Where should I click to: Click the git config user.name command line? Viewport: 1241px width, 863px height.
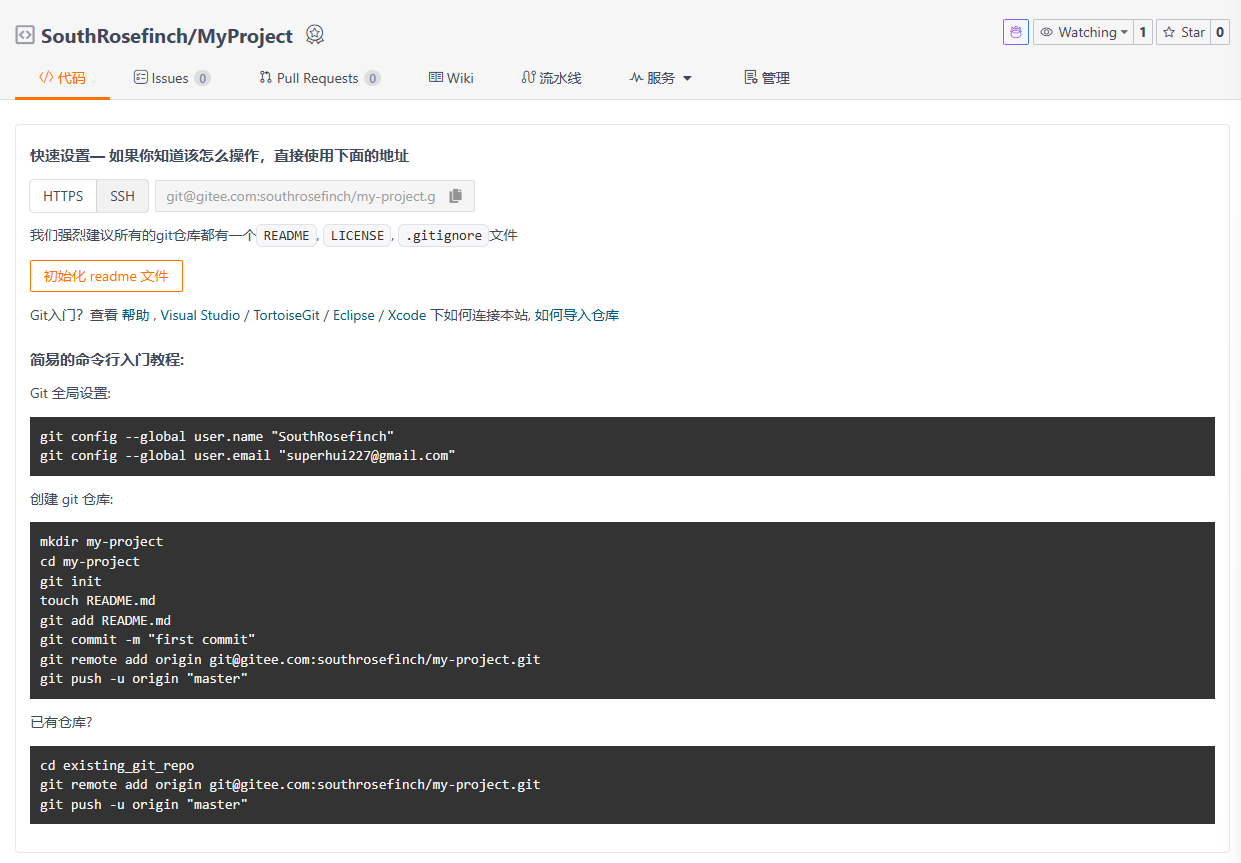(217, 436)
